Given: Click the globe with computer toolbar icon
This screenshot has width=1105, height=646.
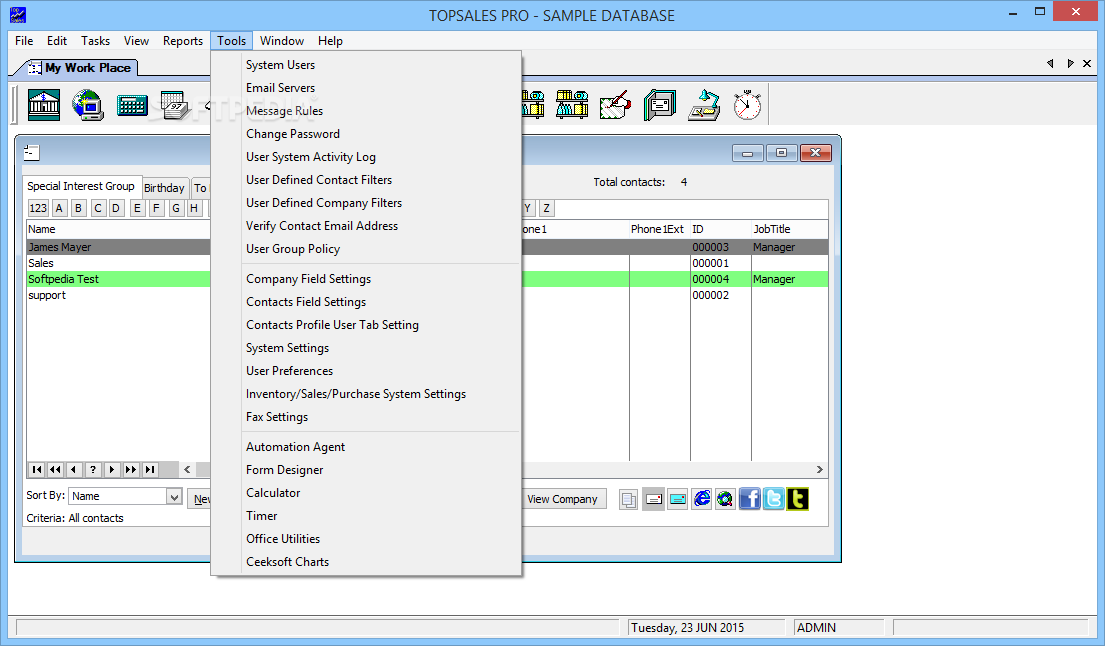Looking at the screenshot, I should click(87, 105).
